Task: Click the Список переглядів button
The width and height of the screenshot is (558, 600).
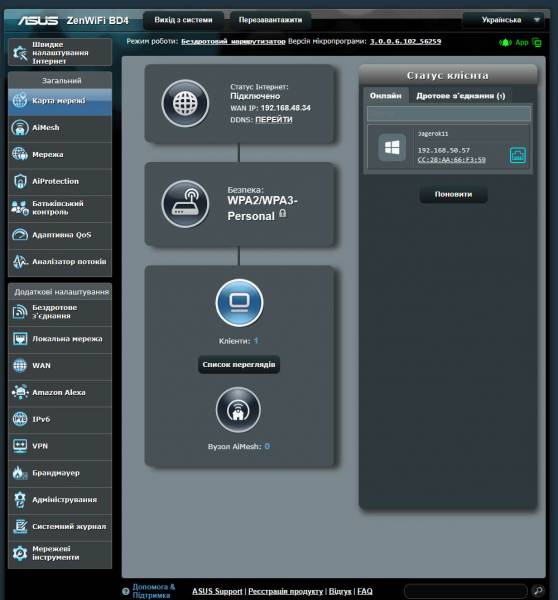Action: (239, 365)
